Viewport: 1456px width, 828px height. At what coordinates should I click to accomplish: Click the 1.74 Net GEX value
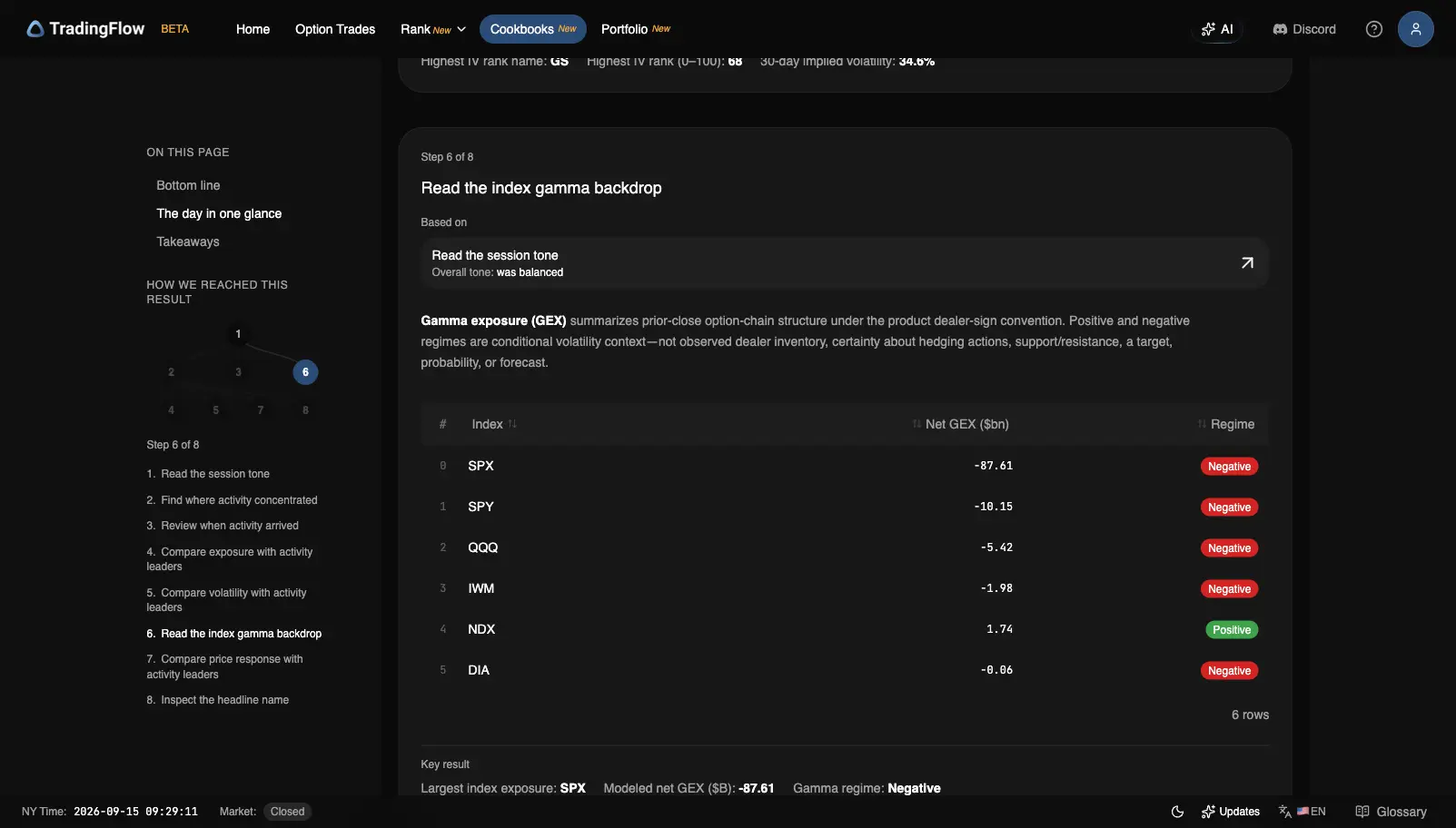coord(999,629)
